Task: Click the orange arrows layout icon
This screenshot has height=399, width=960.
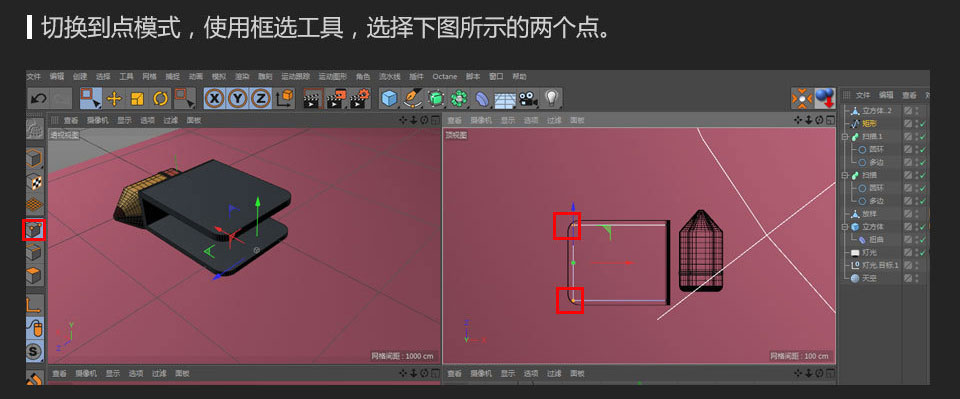Action: tap(802, 98)
